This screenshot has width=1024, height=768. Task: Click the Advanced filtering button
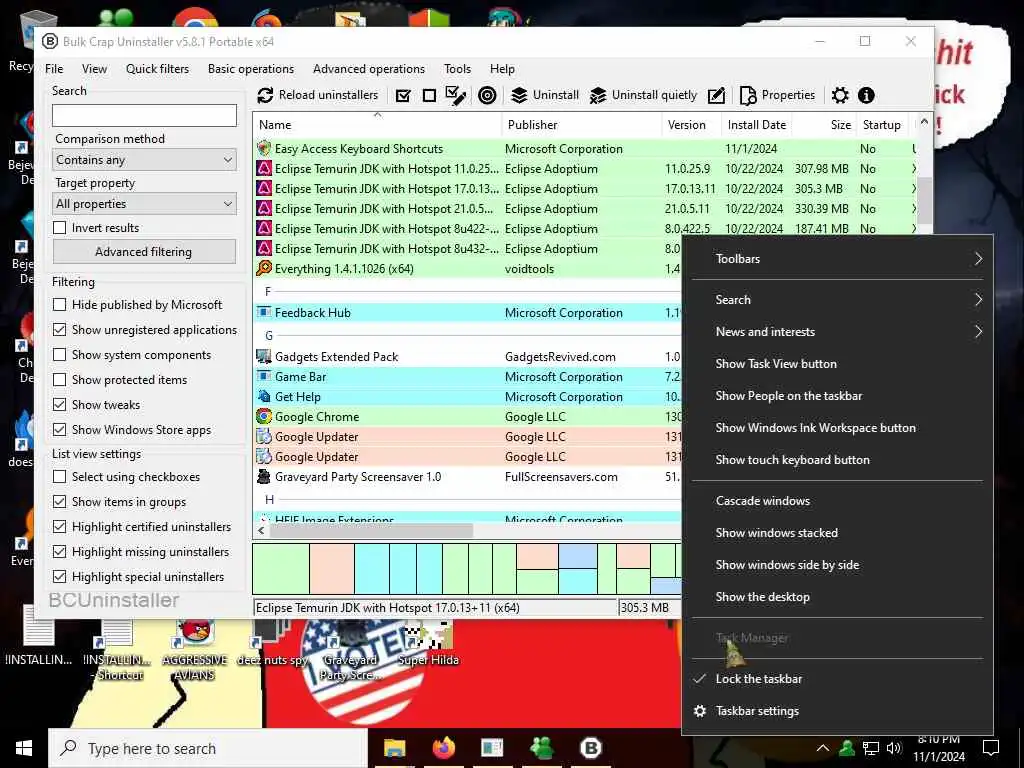click(144, 251)
